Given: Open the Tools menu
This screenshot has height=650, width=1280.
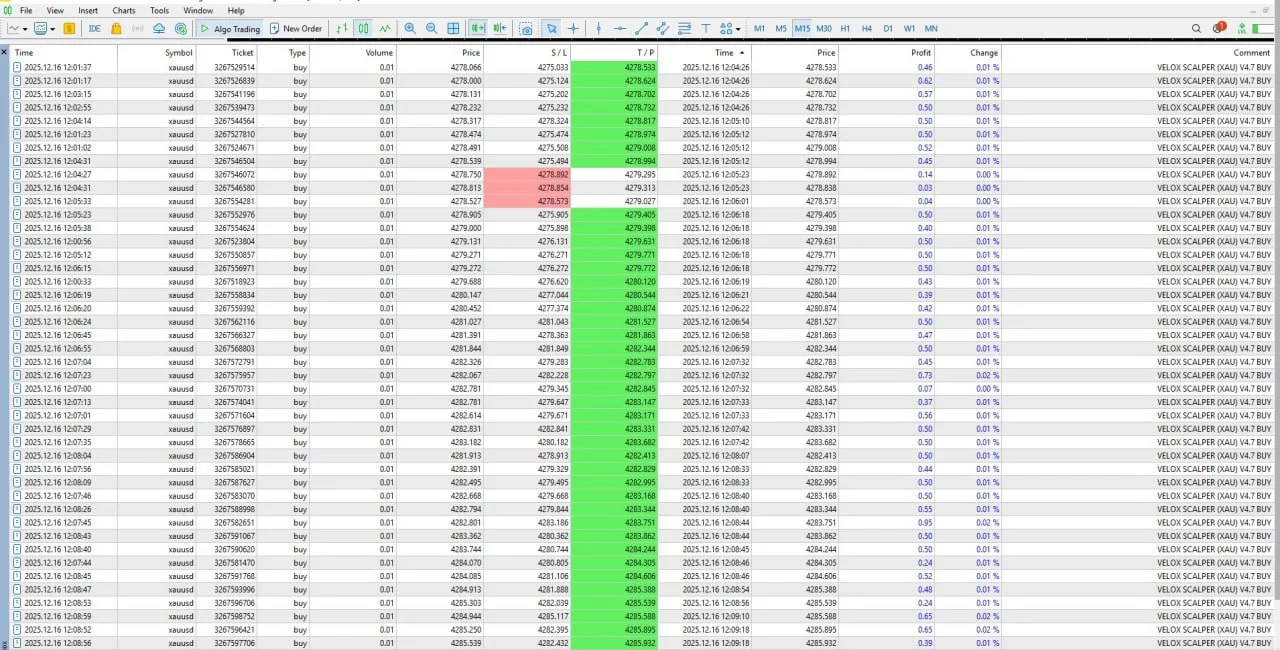Looking at the screenshot, I should 159,10.
